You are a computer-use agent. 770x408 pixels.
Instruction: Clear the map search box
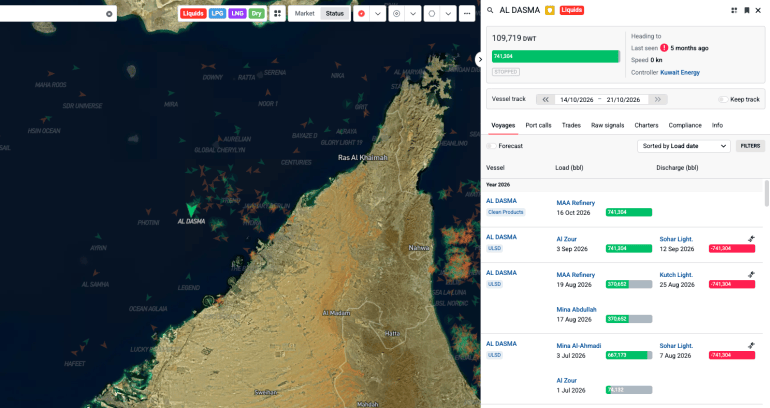click(x=109, y=14)
